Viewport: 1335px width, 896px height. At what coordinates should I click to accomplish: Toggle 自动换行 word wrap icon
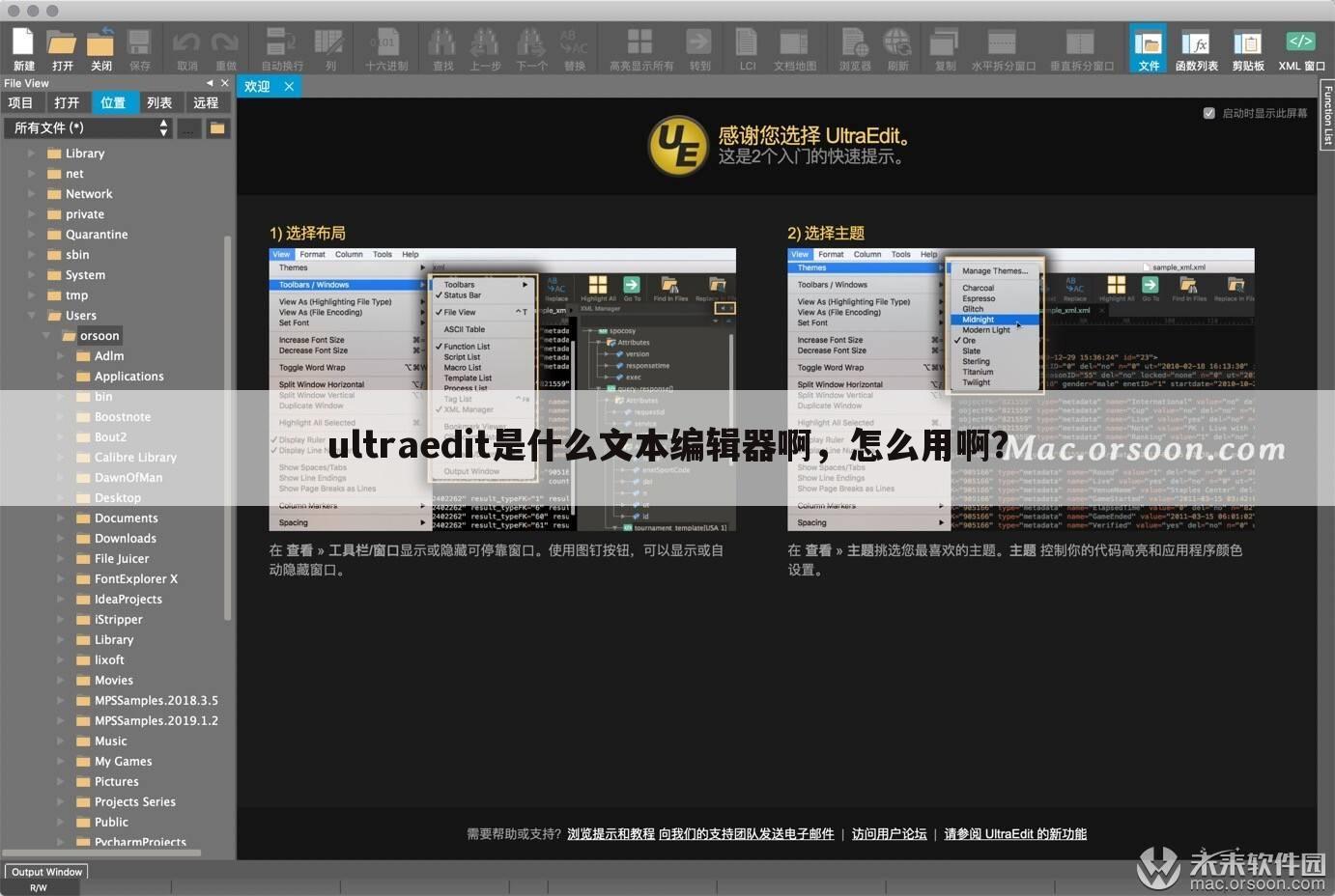click(281, 48)
